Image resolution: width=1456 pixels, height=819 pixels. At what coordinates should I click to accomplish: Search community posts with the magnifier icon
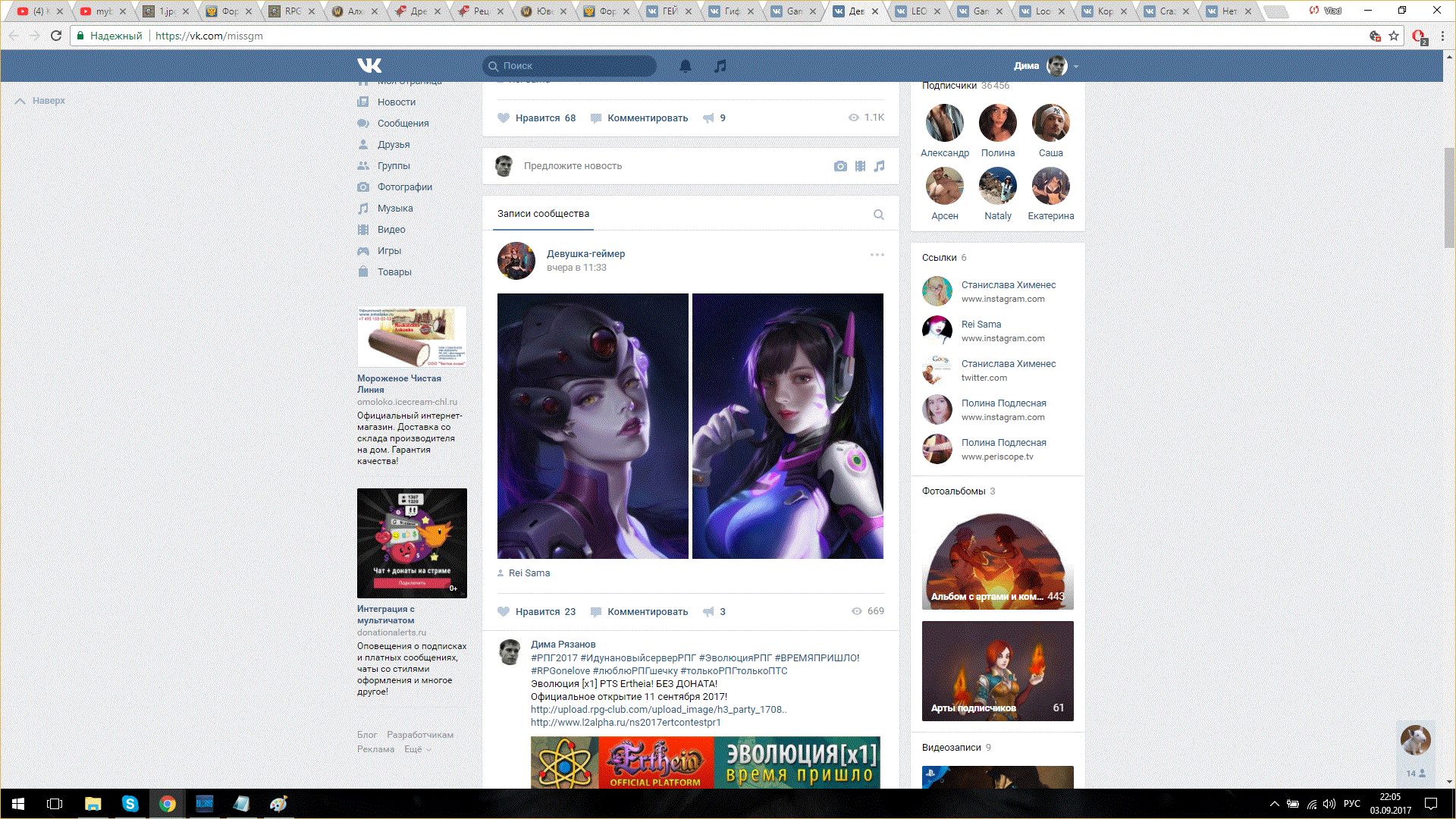coord(879,215)
